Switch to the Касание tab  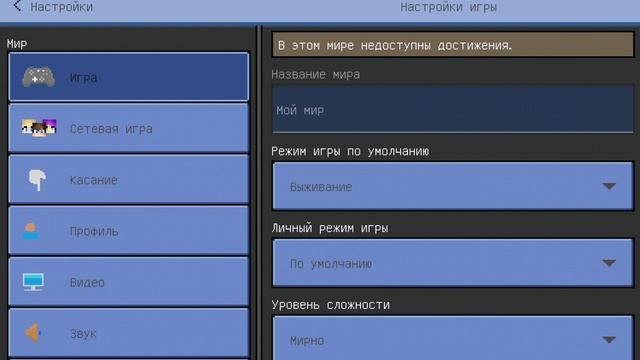tap(129, 180)
